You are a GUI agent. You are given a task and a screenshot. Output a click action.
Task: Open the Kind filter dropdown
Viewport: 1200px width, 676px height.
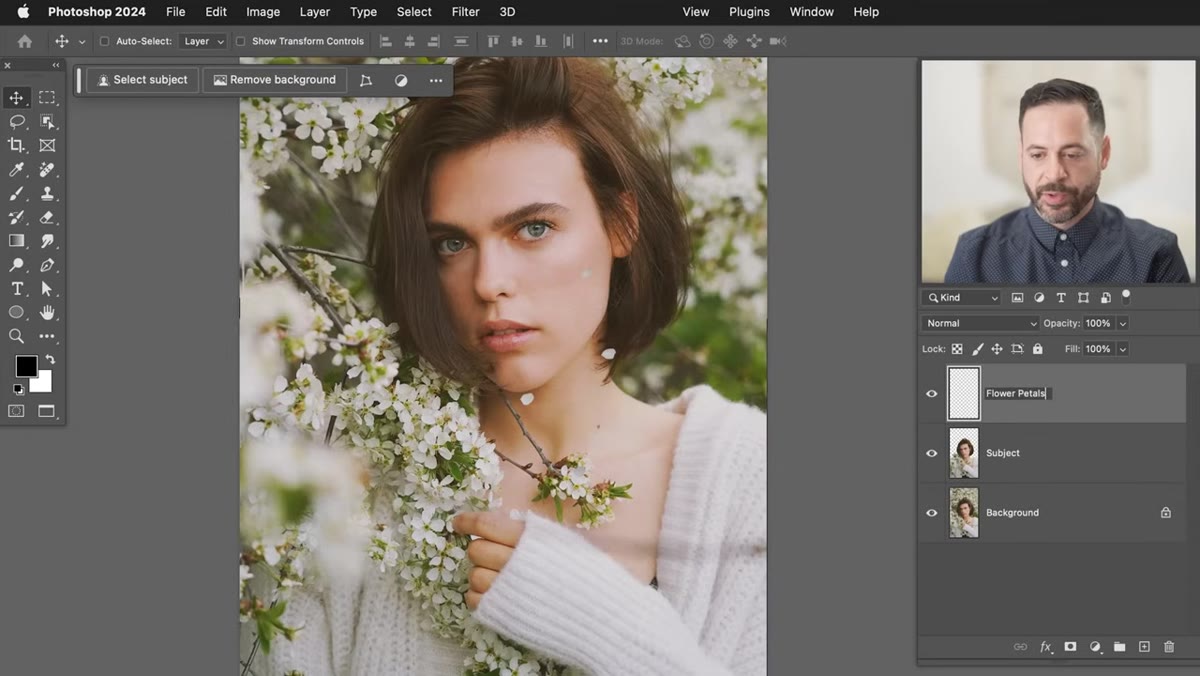tap(961, 297)
